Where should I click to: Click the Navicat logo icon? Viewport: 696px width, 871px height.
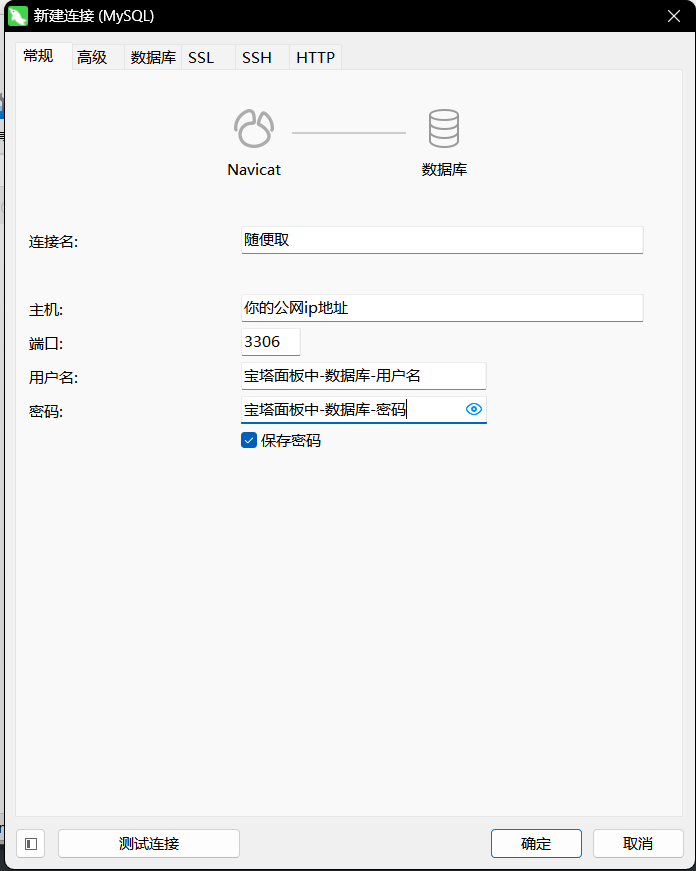(x=254, y=128)
